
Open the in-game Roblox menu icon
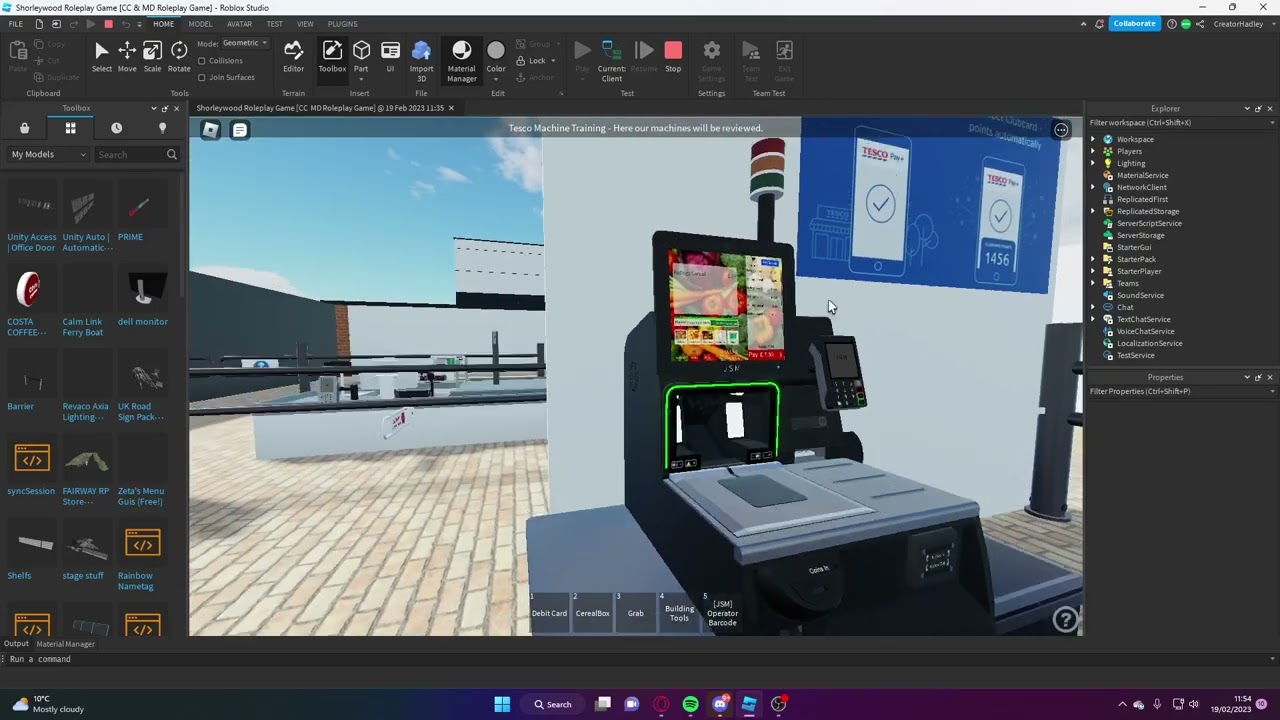click(x=210, y=129)
